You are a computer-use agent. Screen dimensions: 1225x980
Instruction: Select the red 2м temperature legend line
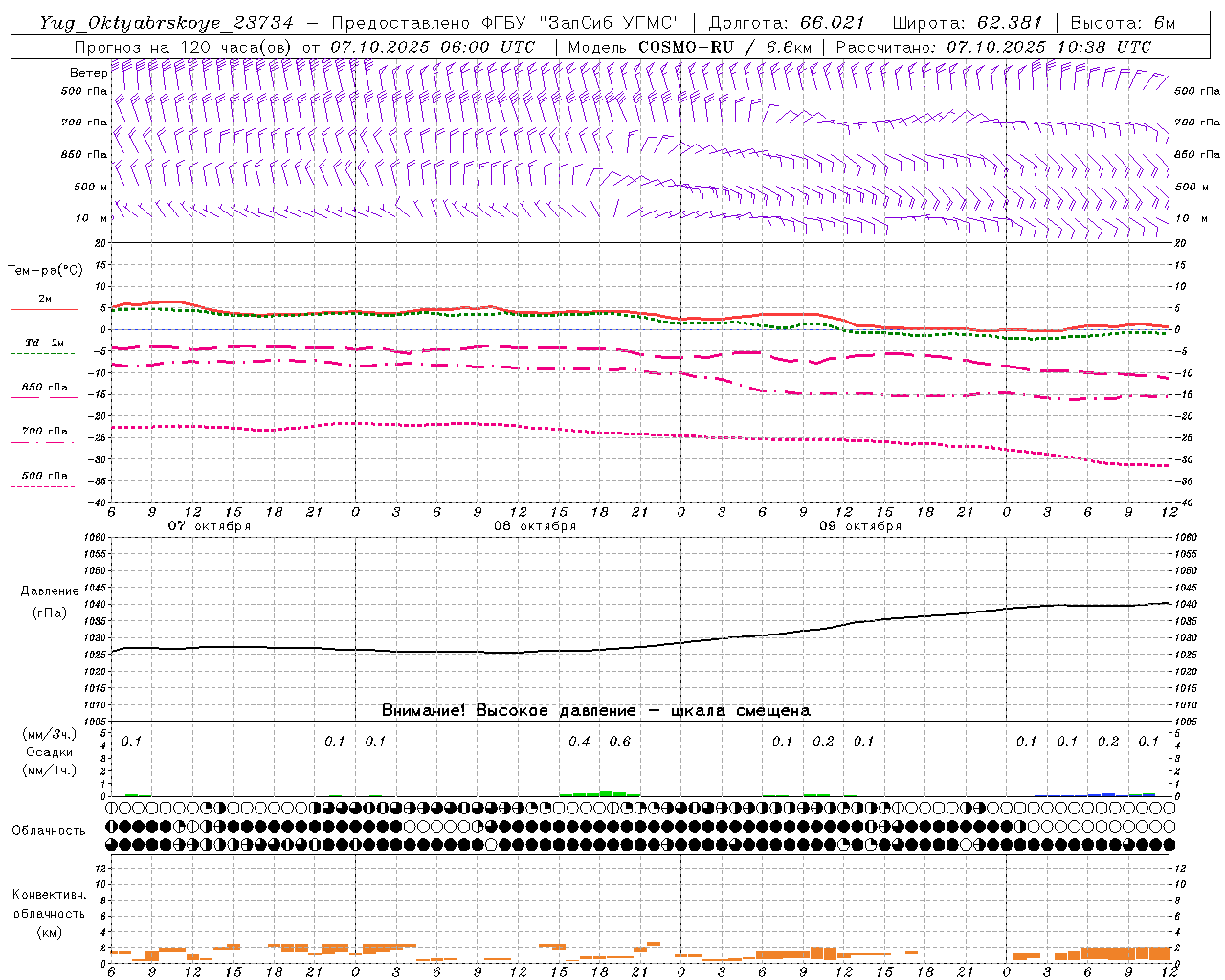(44, 309)
